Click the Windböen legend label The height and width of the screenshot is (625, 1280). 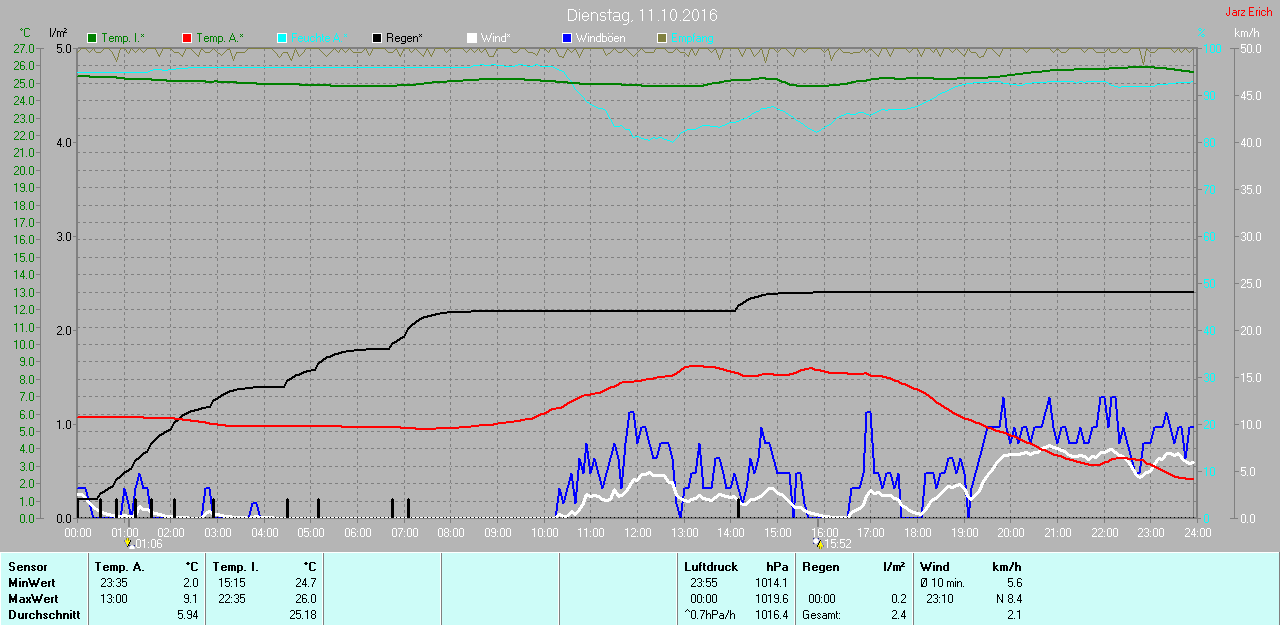602,38
